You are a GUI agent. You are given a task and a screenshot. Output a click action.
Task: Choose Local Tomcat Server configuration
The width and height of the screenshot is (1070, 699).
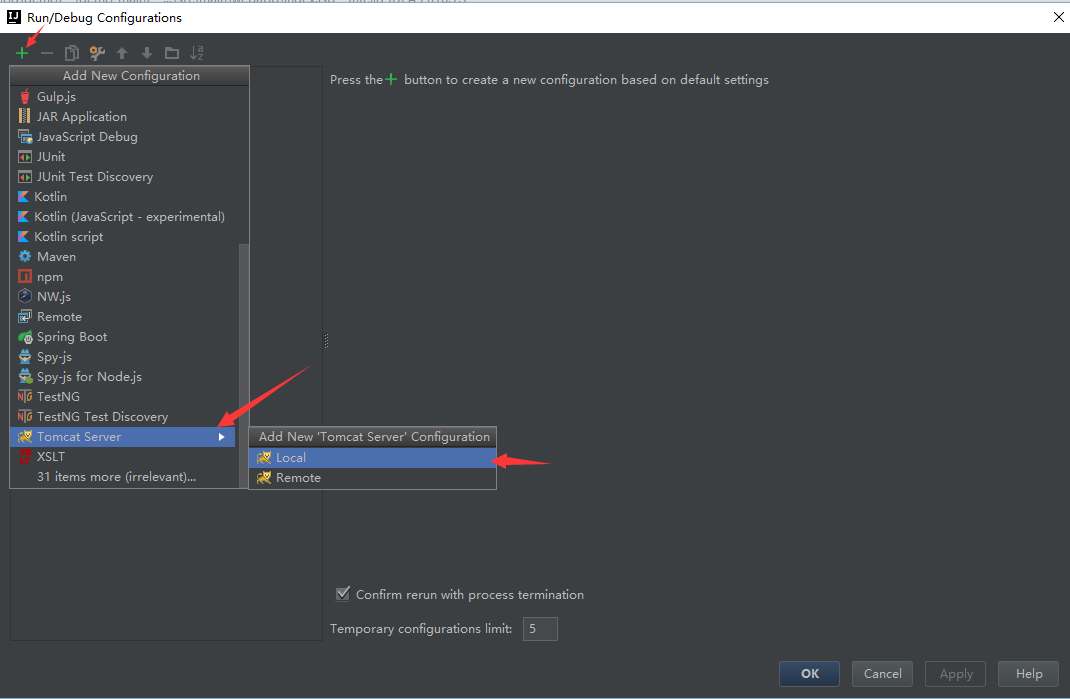click(373, 457)
